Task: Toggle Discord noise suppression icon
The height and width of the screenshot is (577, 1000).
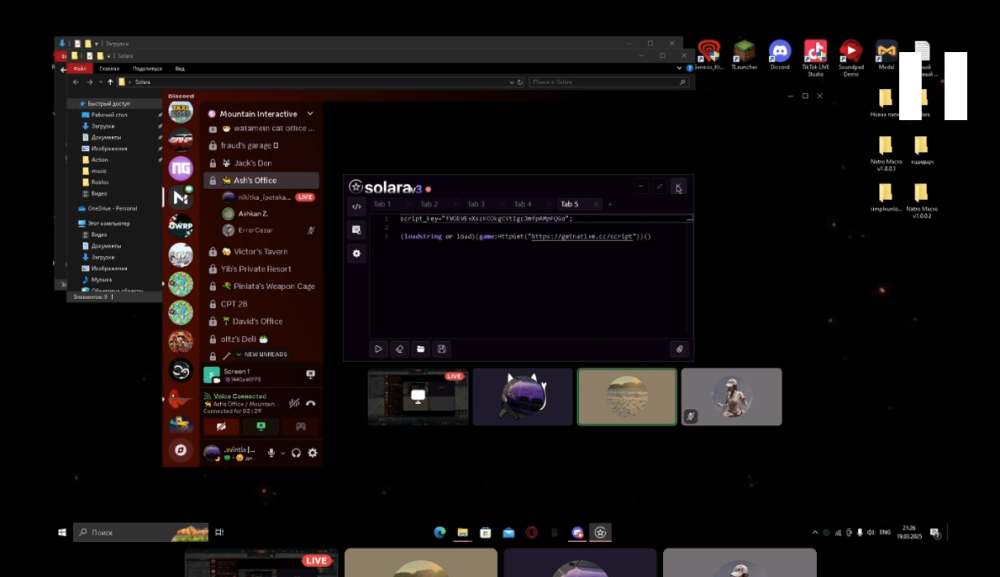Action: [294, 403]
